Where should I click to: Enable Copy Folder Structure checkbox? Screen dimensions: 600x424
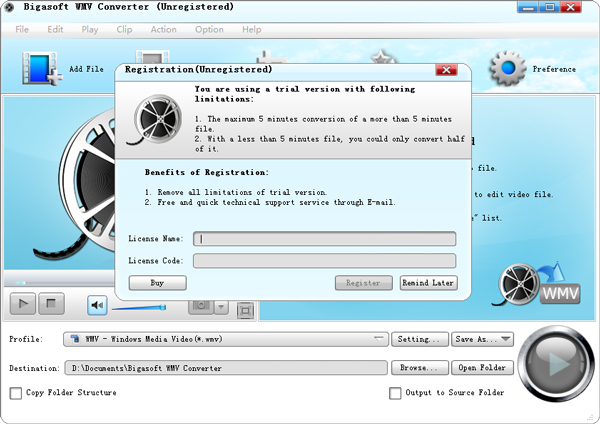click(15, 393)
